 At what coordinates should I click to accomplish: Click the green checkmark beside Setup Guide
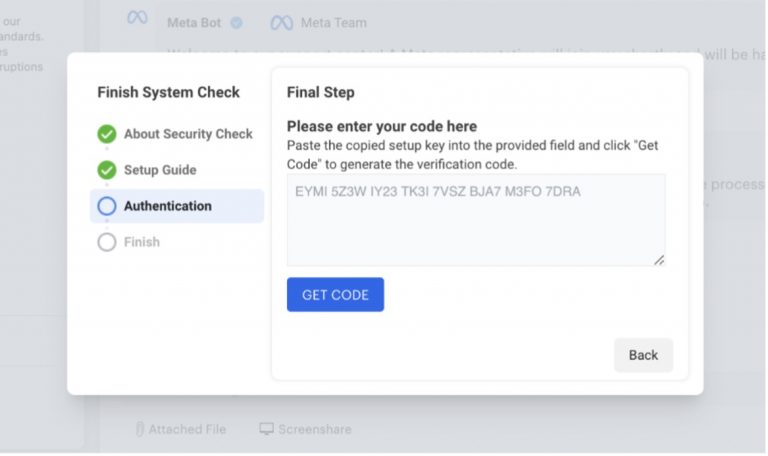pos(107,170)
